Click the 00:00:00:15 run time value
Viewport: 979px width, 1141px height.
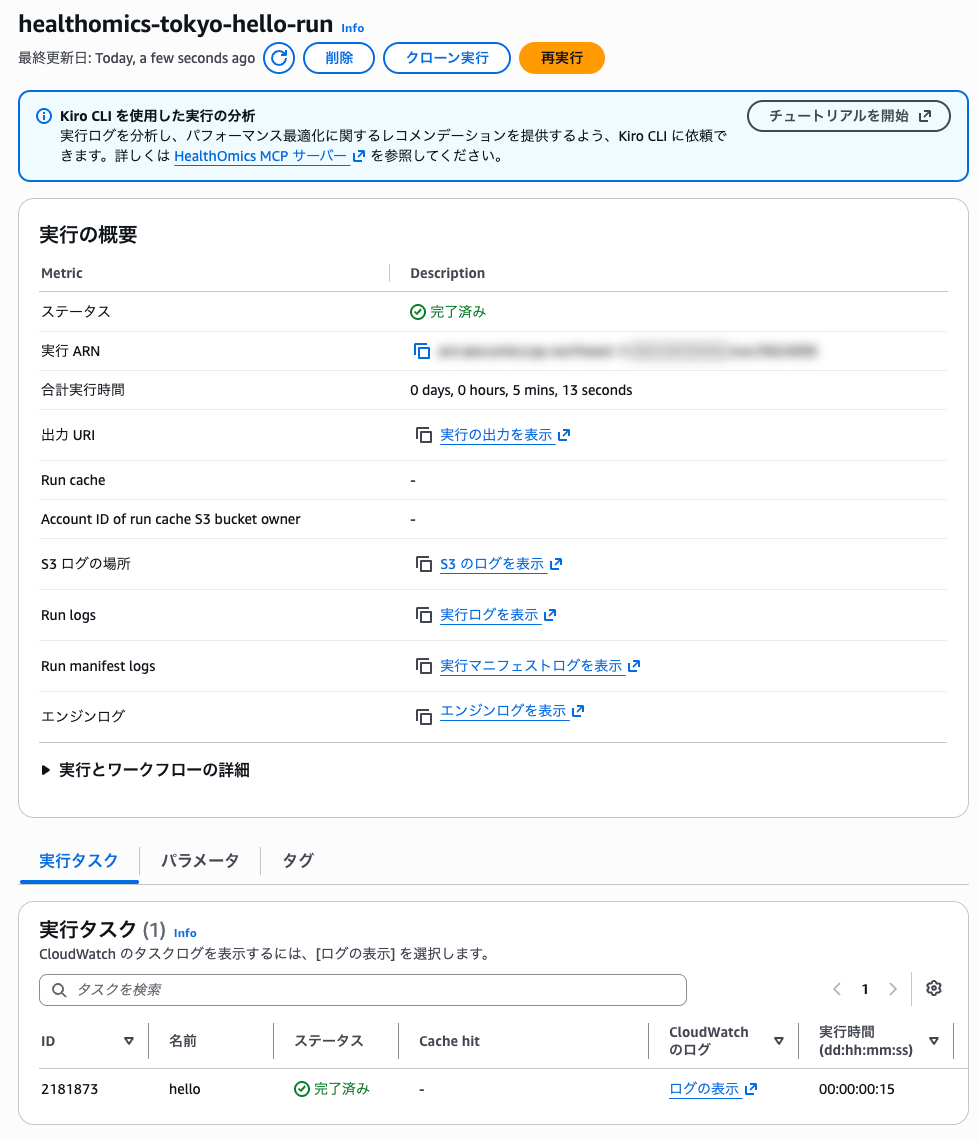(857, 1089)
